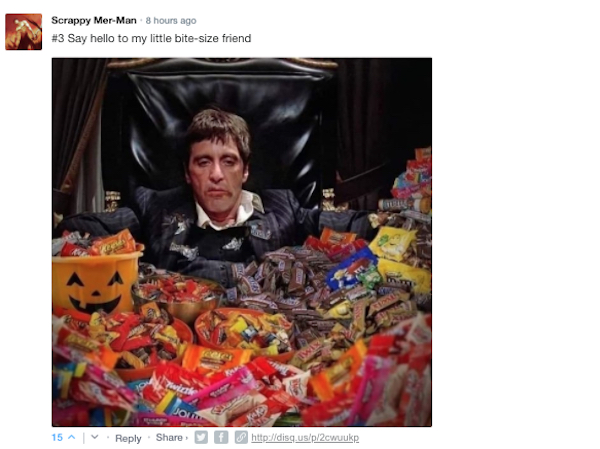Open the Share options
The width and height of the screenshot is (600, 449).
(x=169, y=438)
